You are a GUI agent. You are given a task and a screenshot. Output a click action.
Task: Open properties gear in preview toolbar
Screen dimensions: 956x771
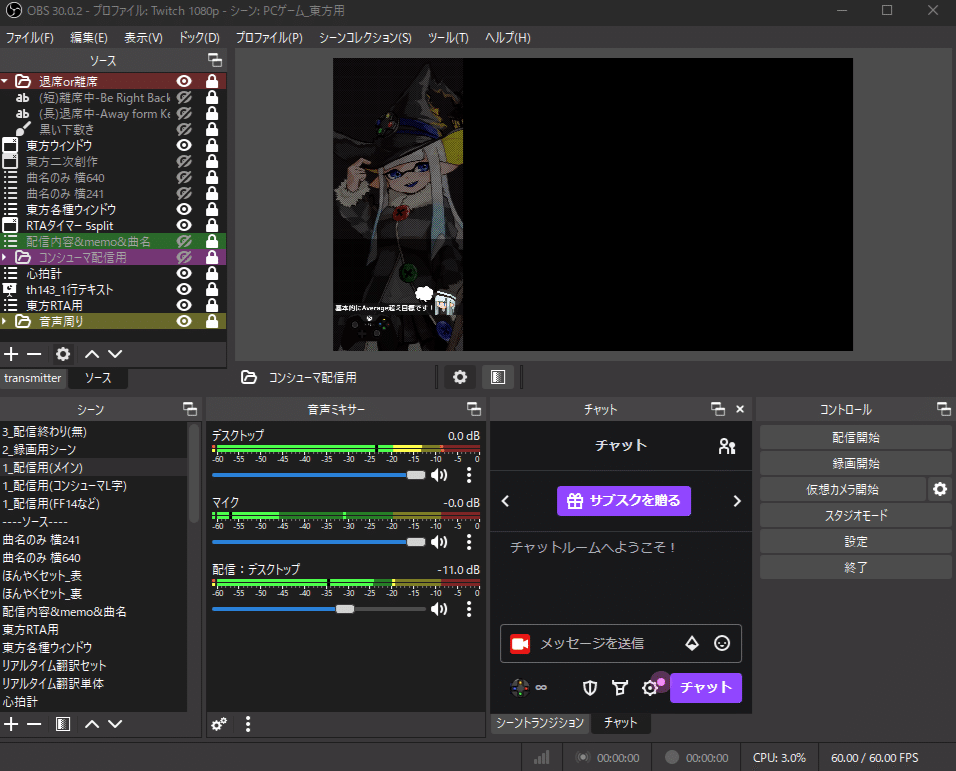click(x=460, y=377)
